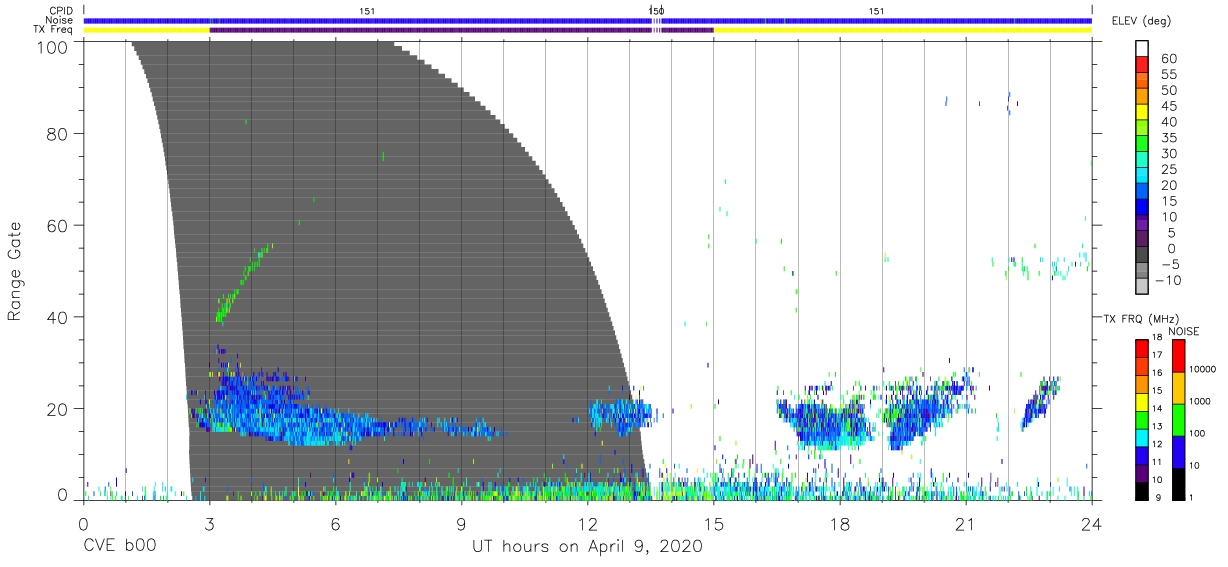This screenshot has width=1228, height=567.
Task: Click the 12 tick on the UT hours axis
Action: click(587, 524)
